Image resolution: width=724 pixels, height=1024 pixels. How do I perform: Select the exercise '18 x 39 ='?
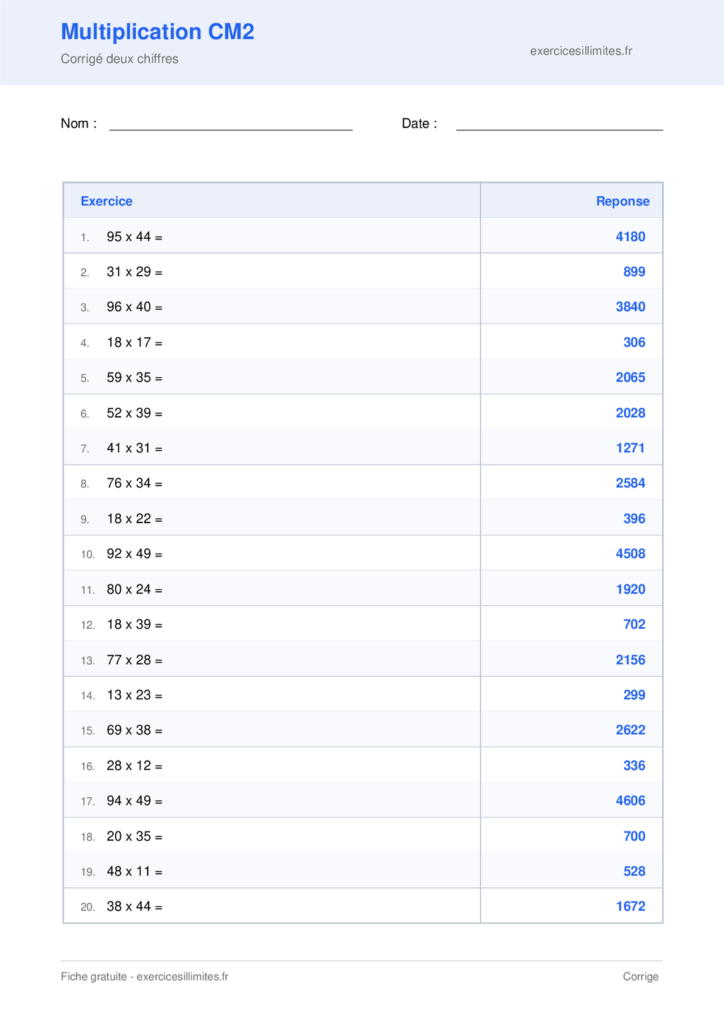pyautogui.click(x=134, y=624)
